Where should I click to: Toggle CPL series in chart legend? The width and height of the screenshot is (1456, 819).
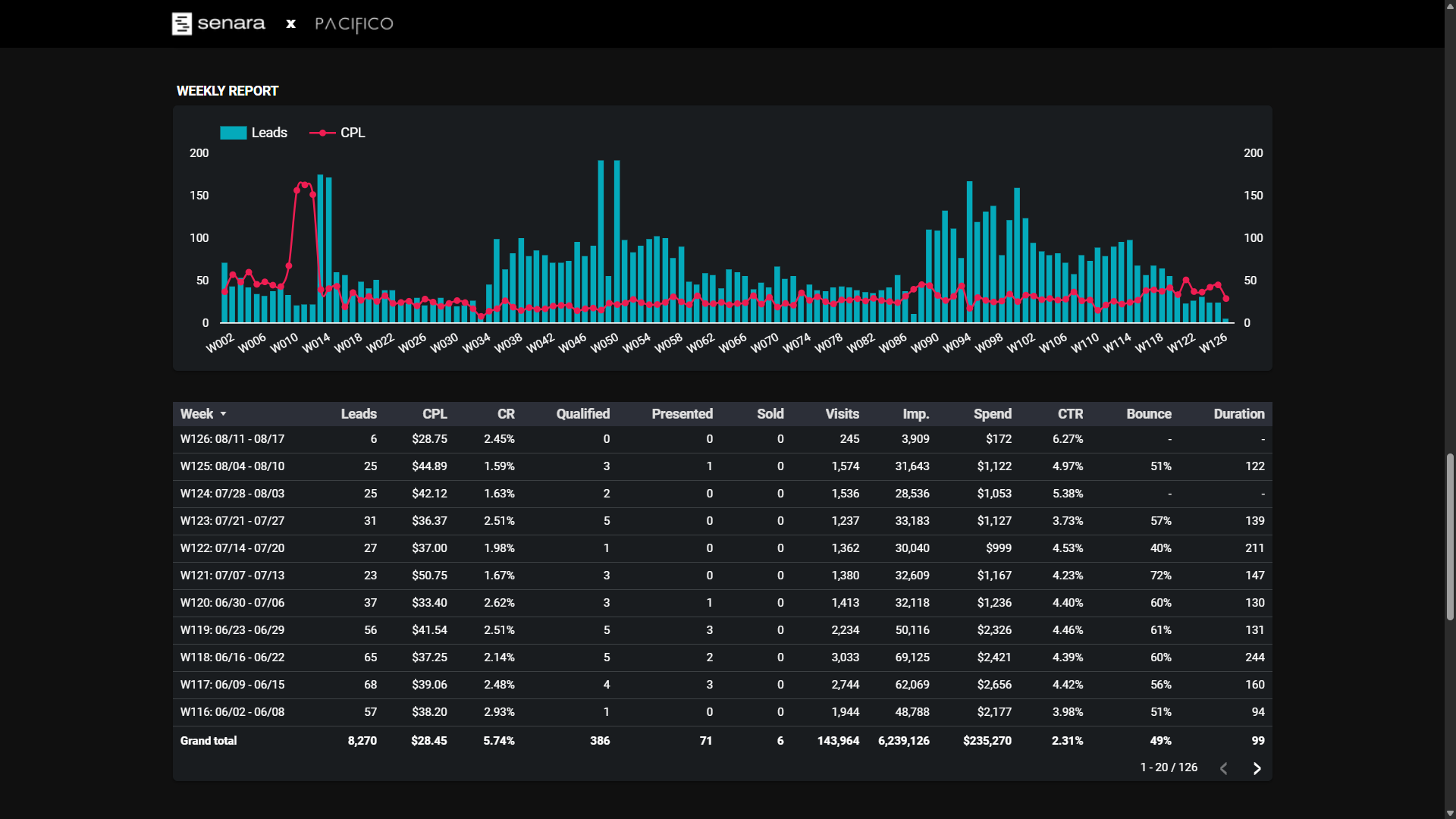(352, 133)
